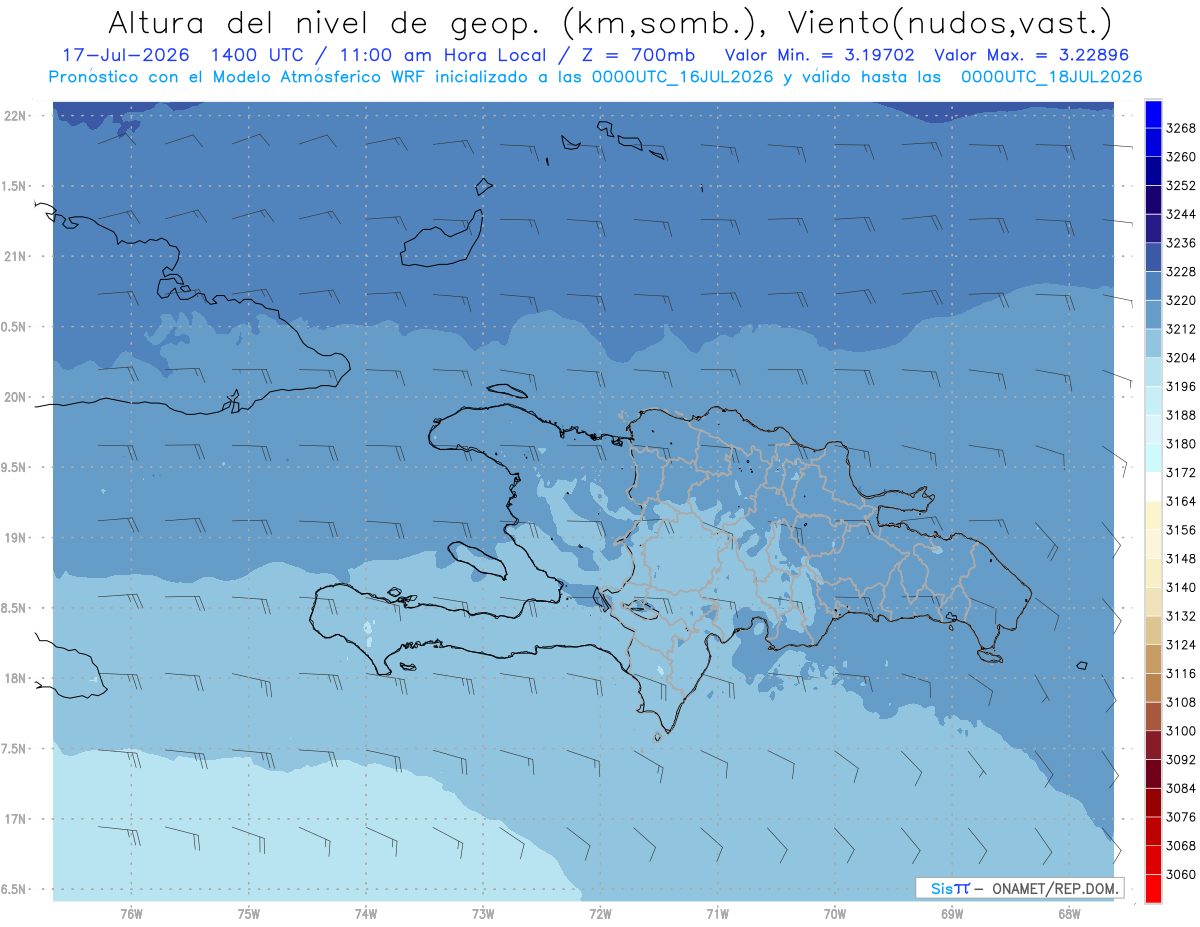Click the 3236 value on color scale
Screen dimensions: 1200x927
1180,243
